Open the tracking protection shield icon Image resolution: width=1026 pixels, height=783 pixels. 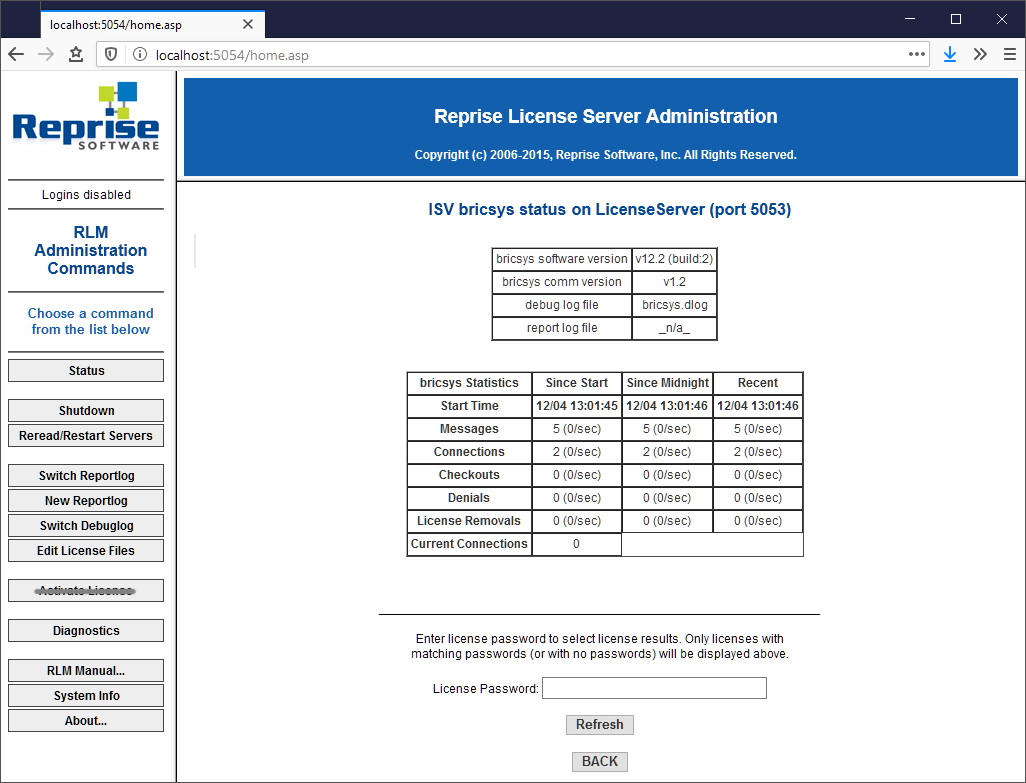[x=111, y=55]
